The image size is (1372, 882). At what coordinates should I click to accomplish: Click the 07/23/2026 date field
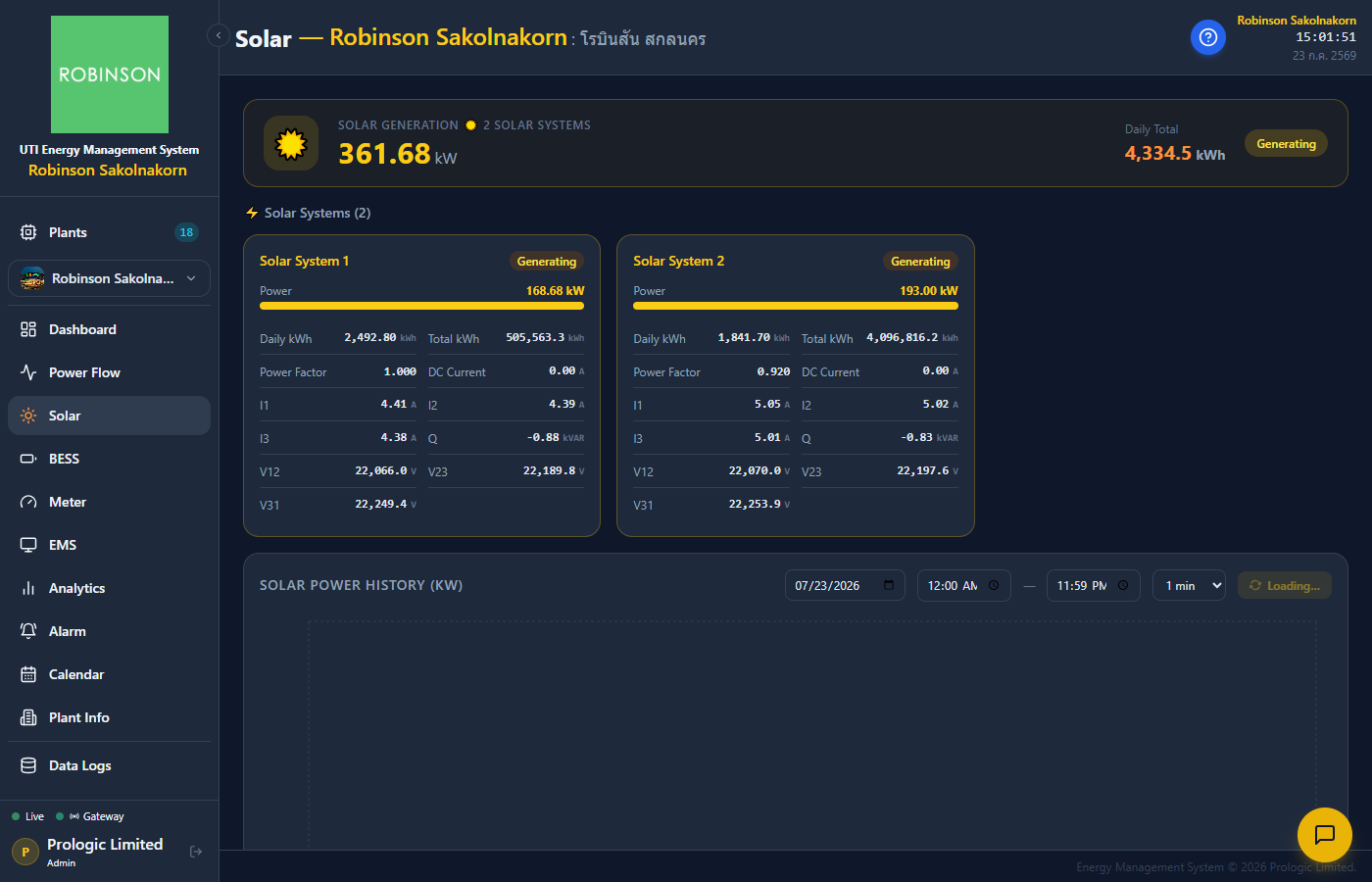[x=845, y=585]
